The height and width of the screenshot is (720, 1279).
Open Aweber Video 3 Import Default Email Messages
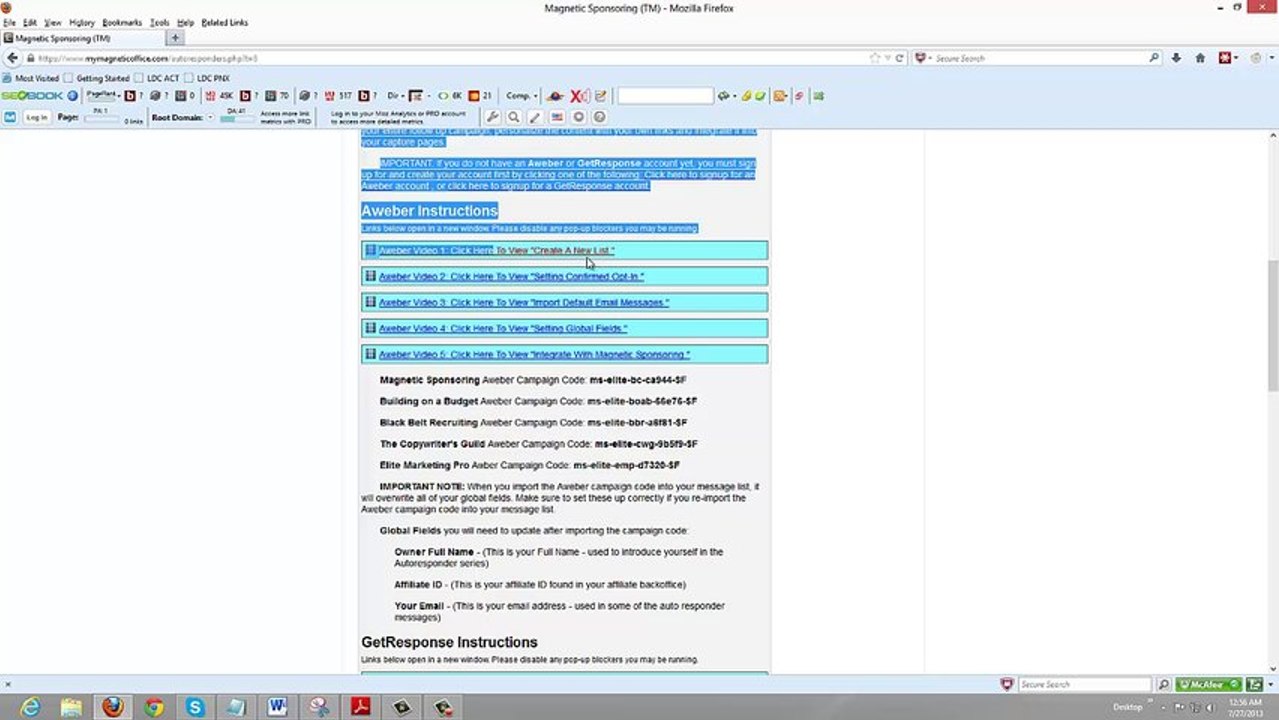524,303
